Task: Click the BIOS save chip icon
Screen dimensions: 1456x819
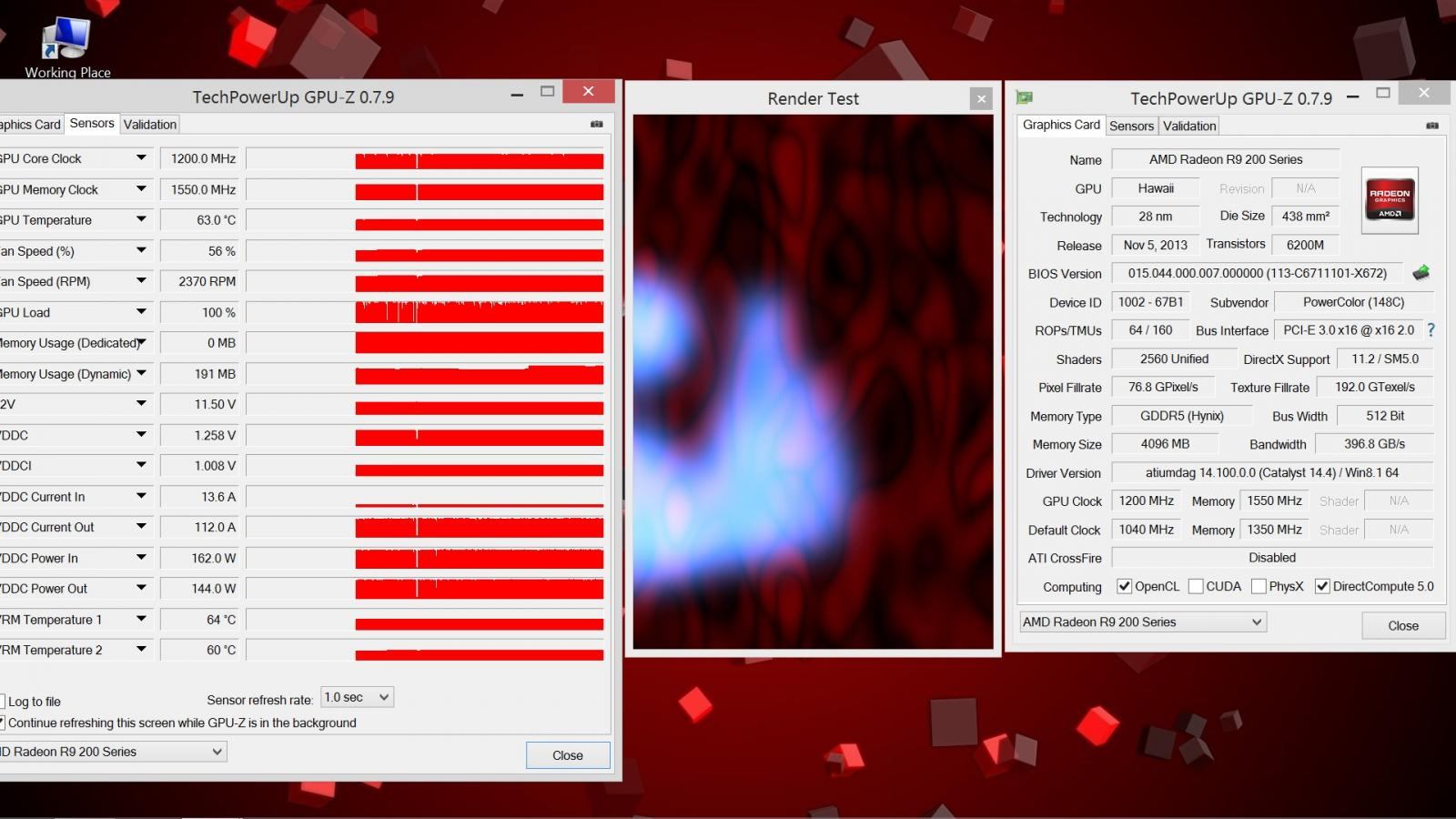Action: (x=1421, y=273)
